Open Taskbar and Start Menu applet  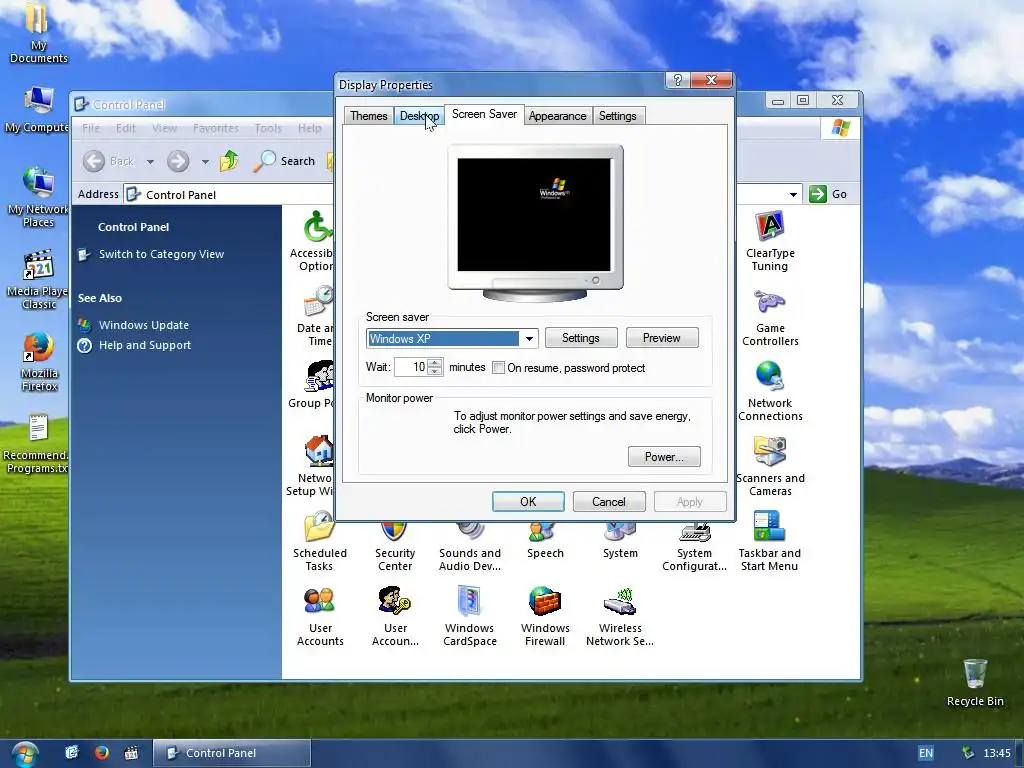pyautogui.click(x=769, y=541)
